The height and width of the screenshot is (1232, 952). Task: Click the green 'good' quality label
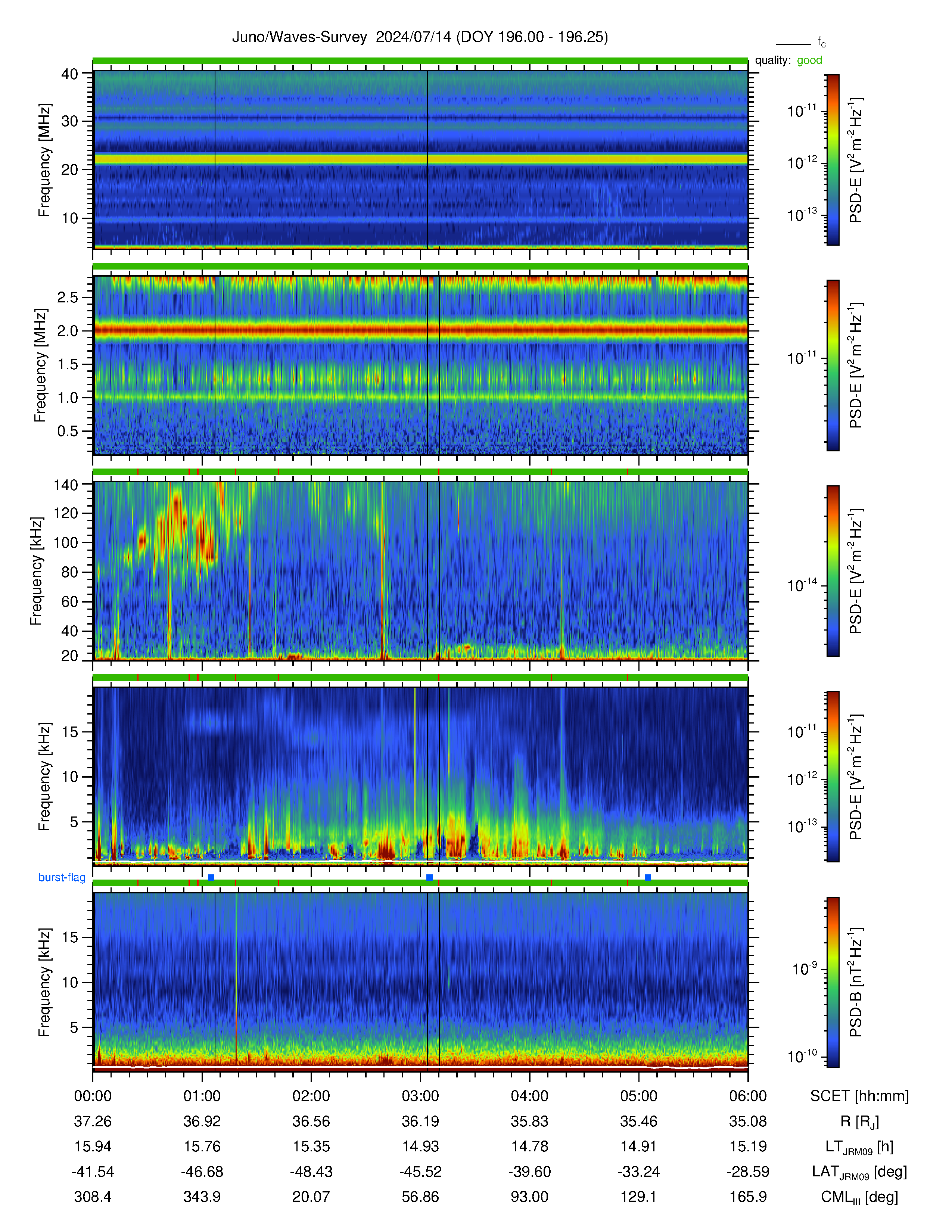pyautogui.click(x=809, y=60)
